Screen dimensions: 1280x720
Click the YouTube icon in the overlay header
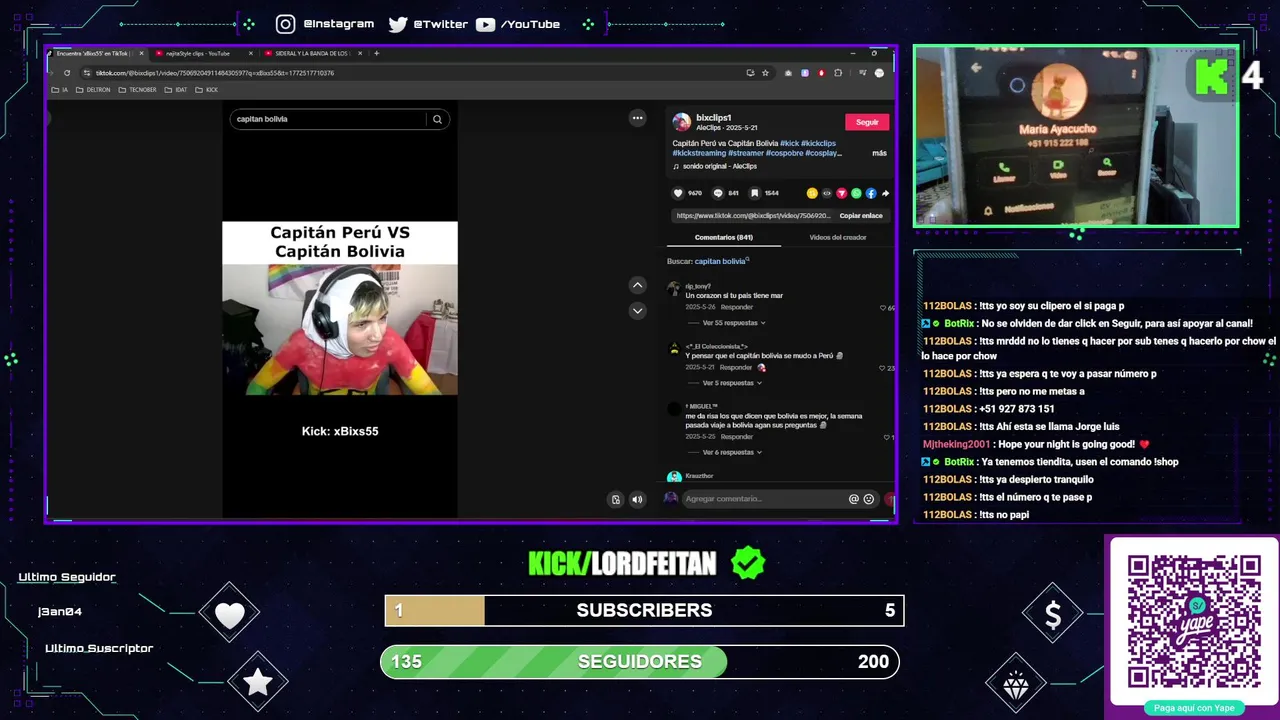[x=485, y=24]
